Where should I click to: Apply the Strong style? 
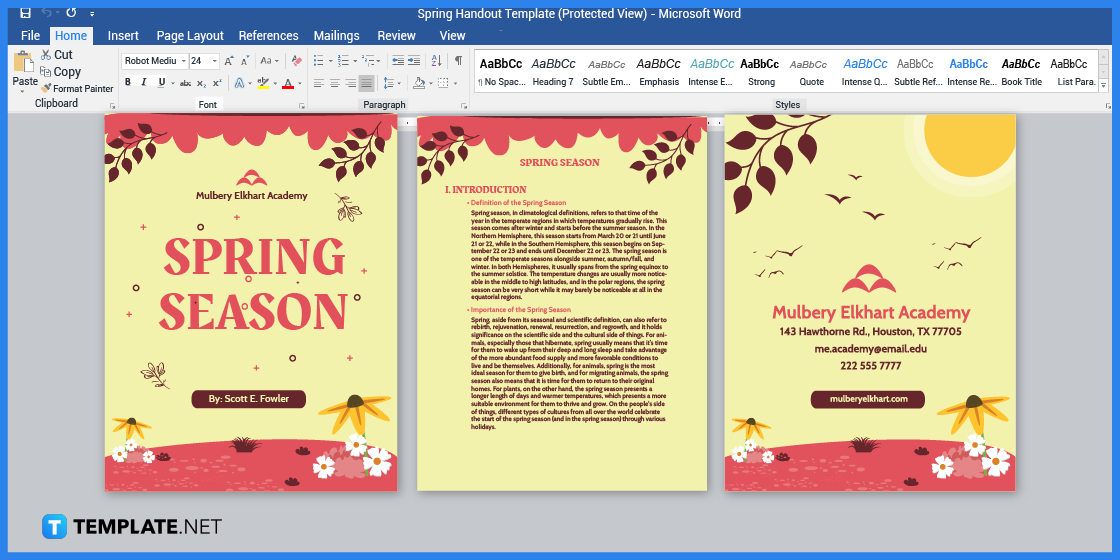point(761,72)
